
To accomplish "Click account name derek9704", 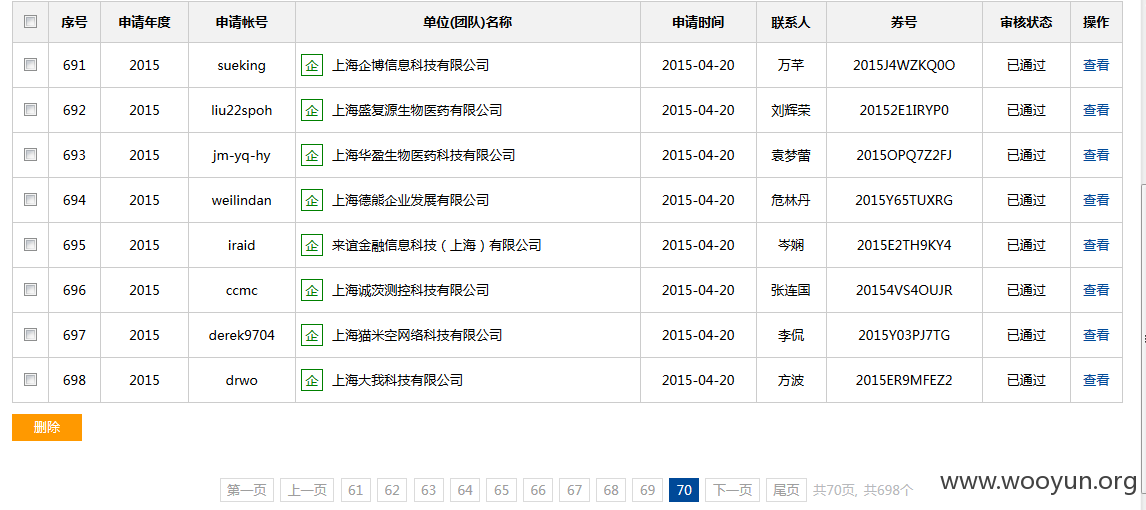I will 242,335.
